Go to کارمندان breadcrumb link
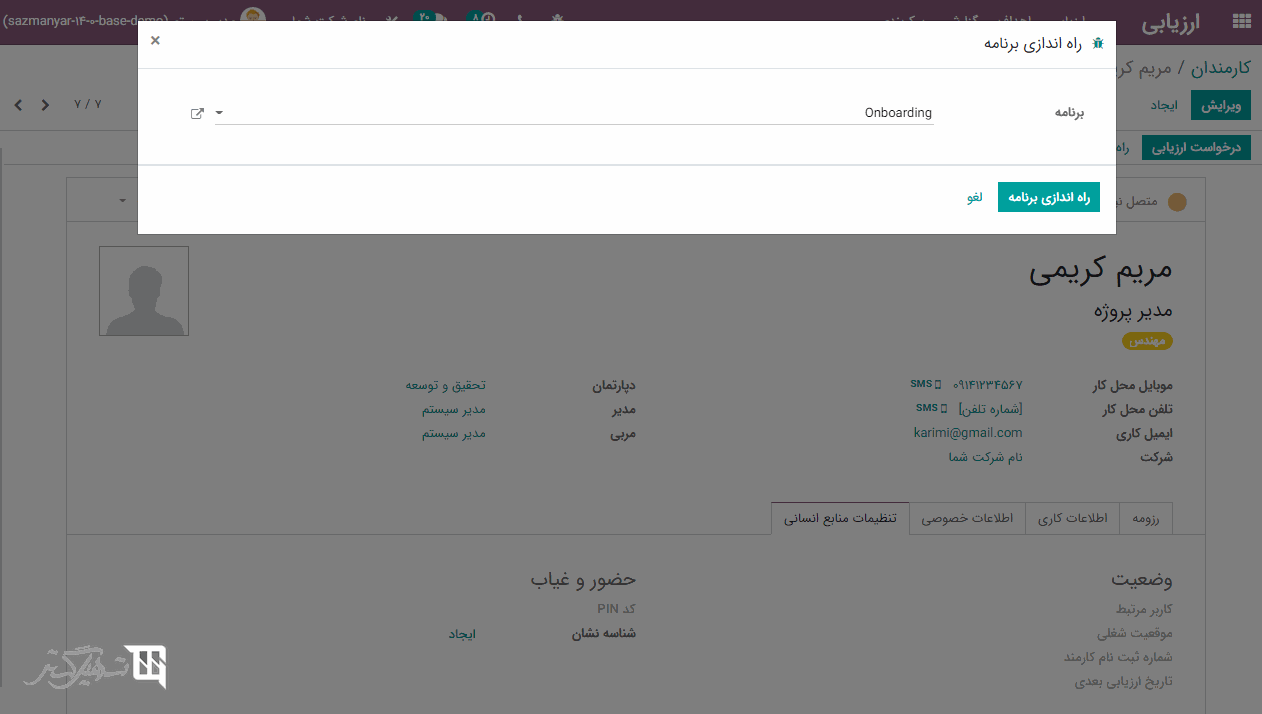 [1221, 68]
